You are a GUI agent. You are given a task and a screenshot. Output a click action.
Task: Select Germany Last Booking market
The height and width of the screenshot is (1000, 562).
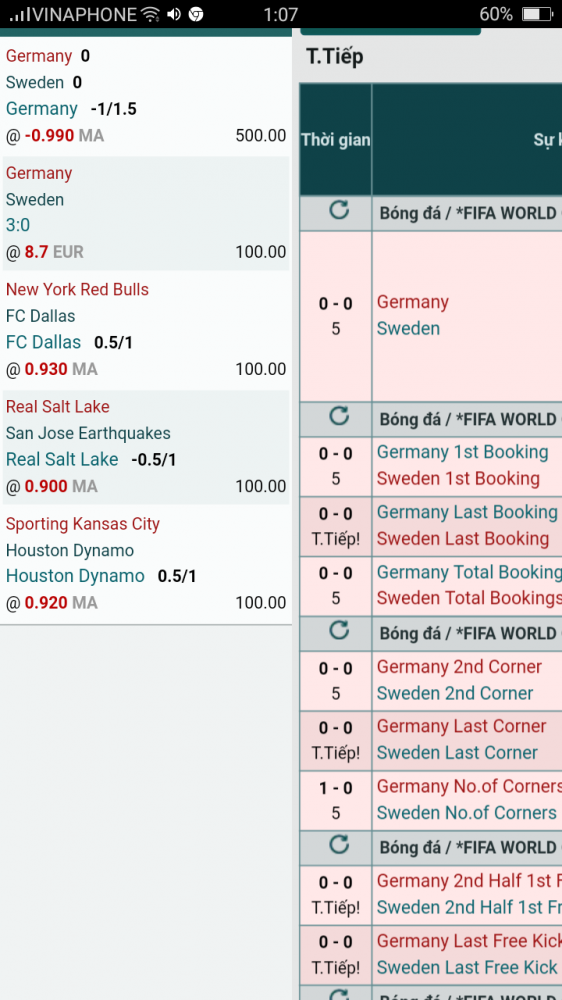[x=467, y=512]
